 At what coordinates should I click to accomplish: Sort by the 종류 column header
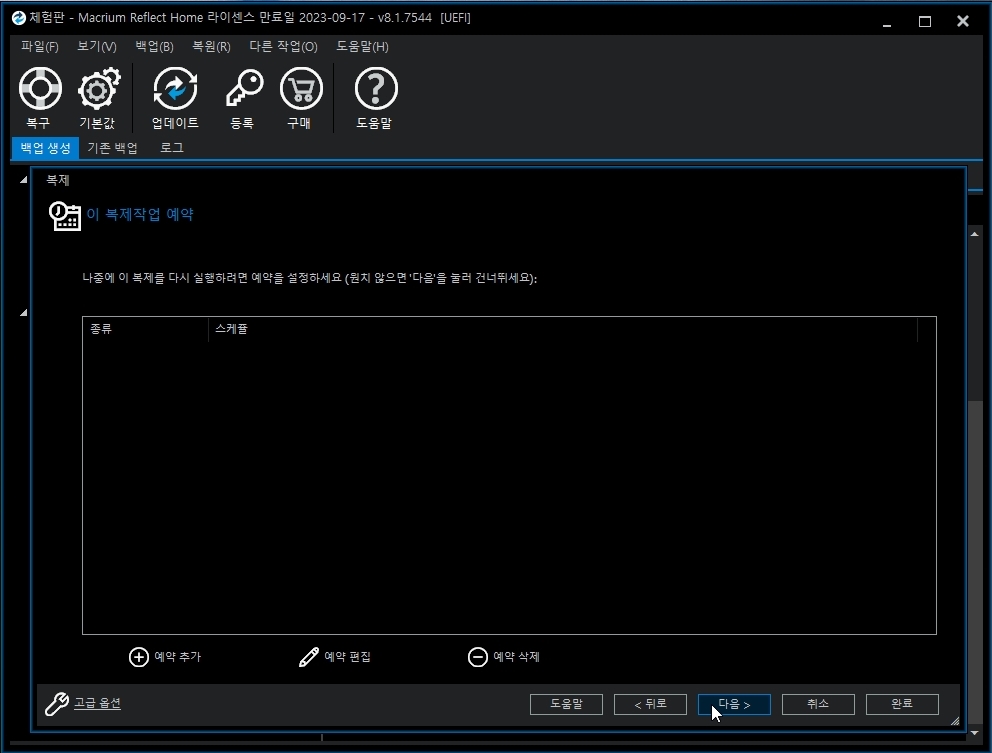pos(145,329)
